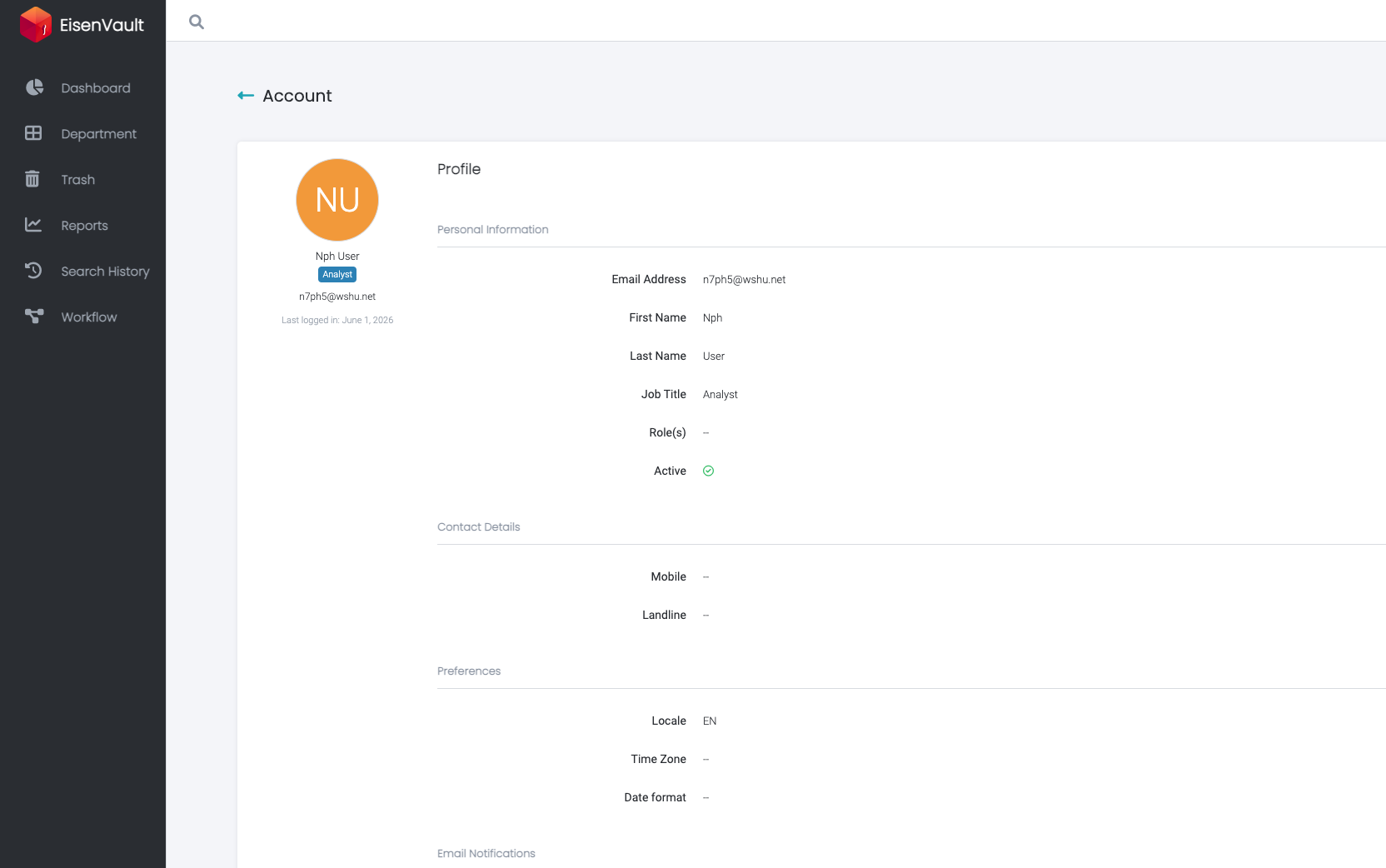1386x868 pixels.
Task: Click the Job Title label
Action: (x=664, y=394)
